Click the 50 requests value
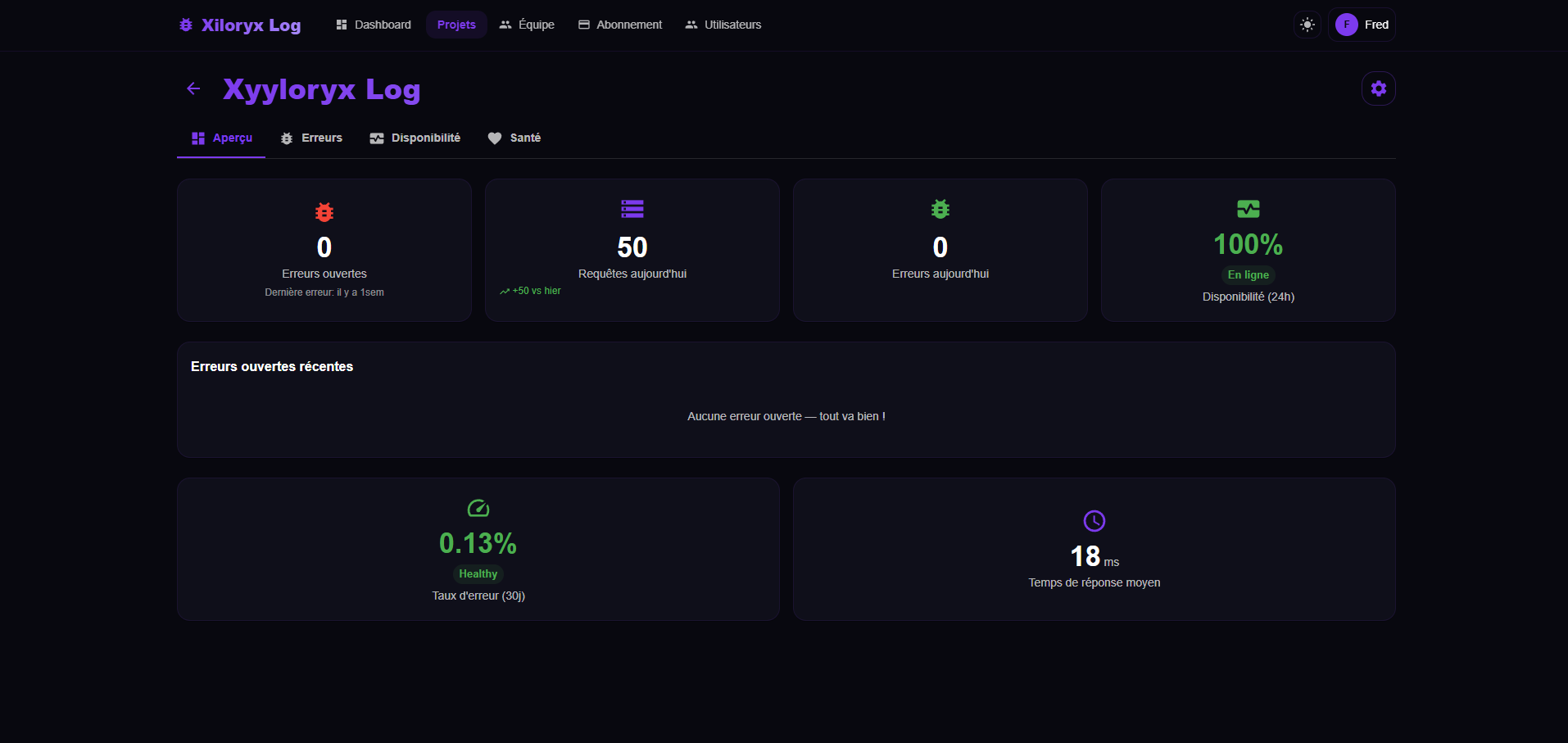1568x743 pixels. point(632,247)
